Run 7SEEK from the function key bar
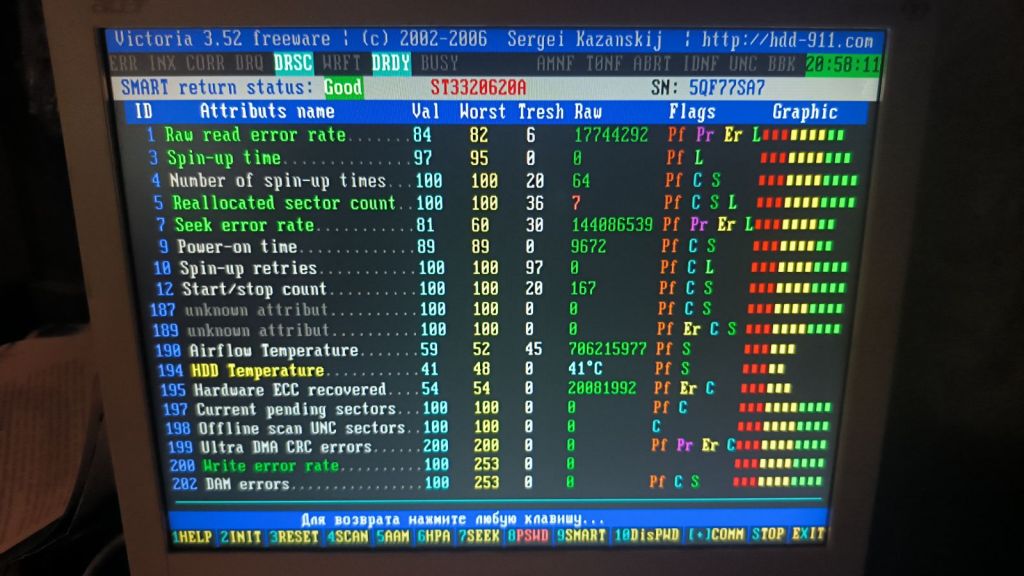 [x=479, y=536]
